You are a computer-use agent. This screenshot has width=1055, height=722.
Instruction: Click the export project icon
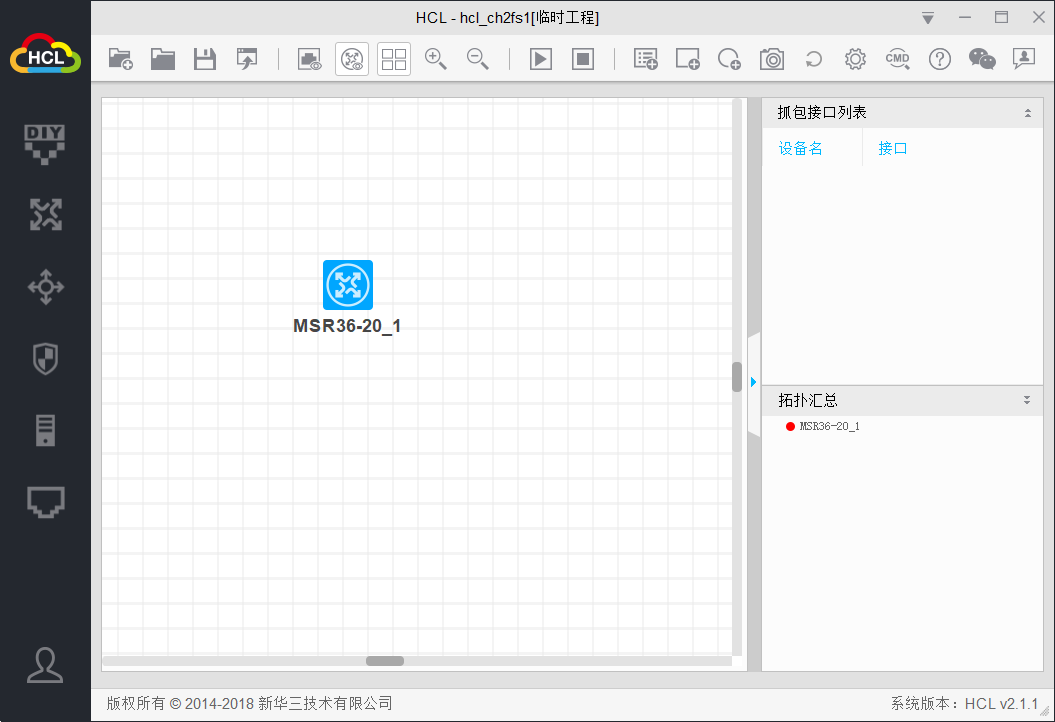pyautogui.click(x=247, y=59)
